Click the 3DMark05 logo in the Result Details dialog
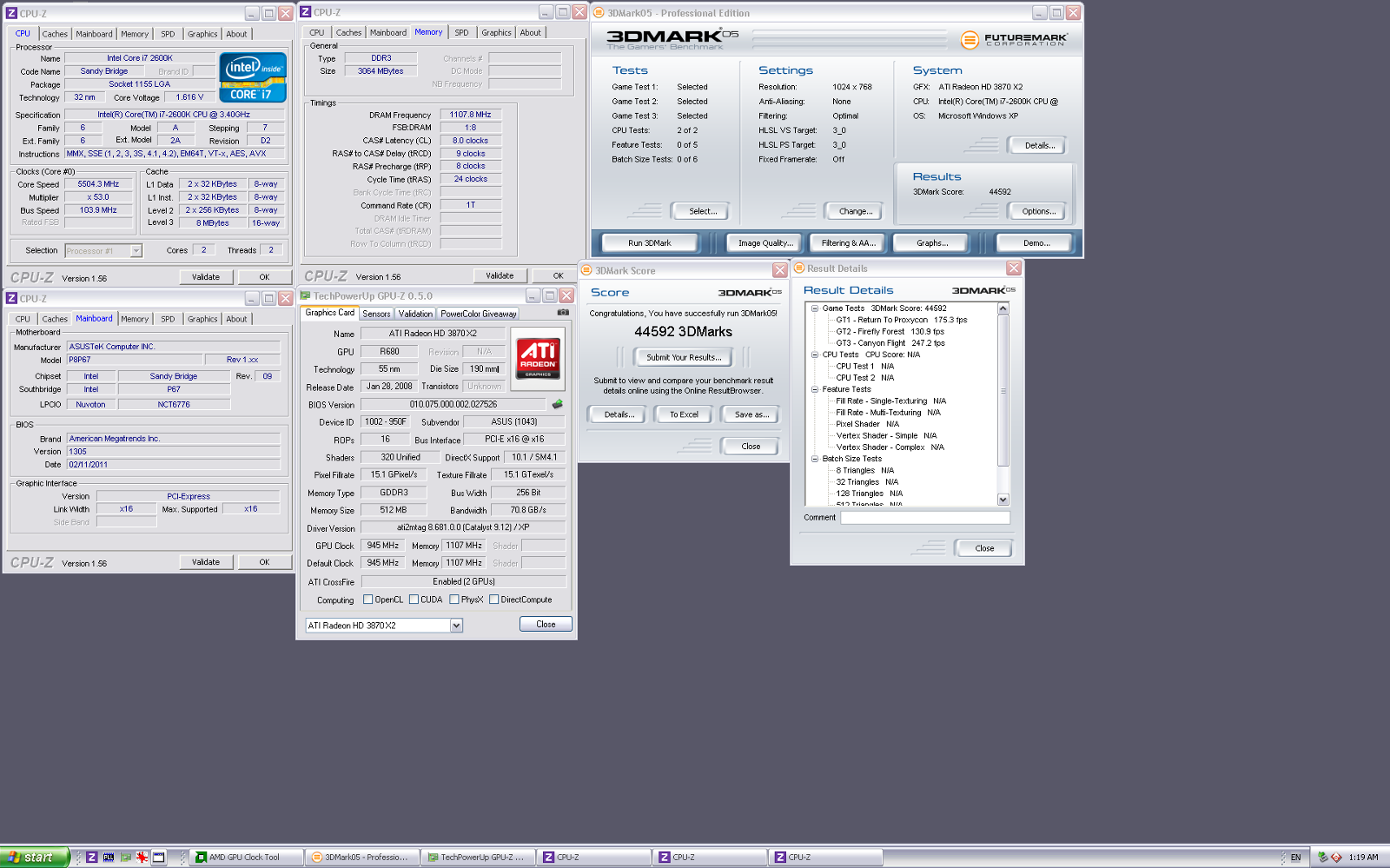Image resolution: width=1390 pixels, height=868 pixels. (983, 290)
